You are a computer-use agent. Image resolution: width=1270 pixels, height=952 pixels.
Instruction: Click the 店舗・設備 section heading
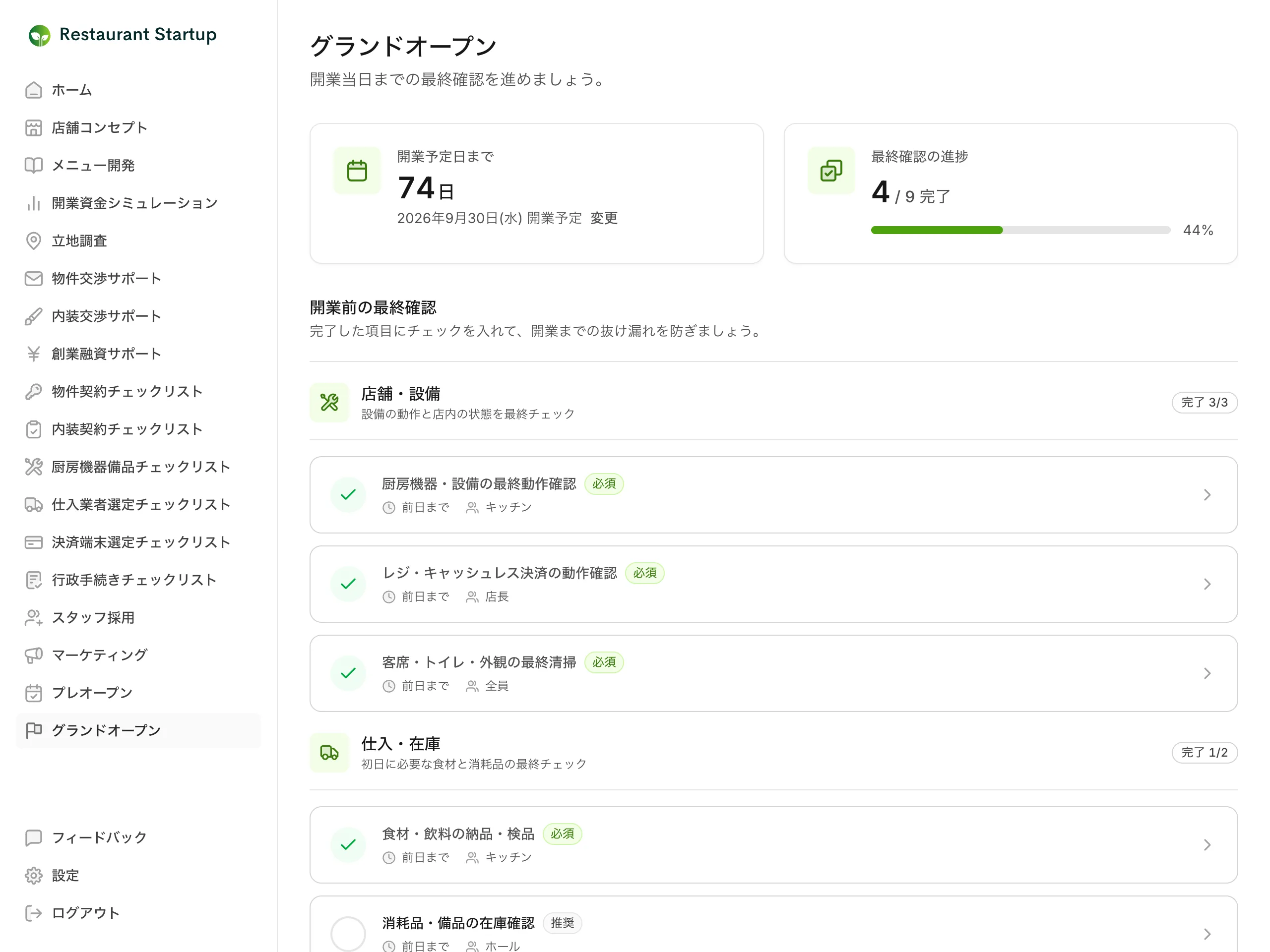tap(401, 394)
